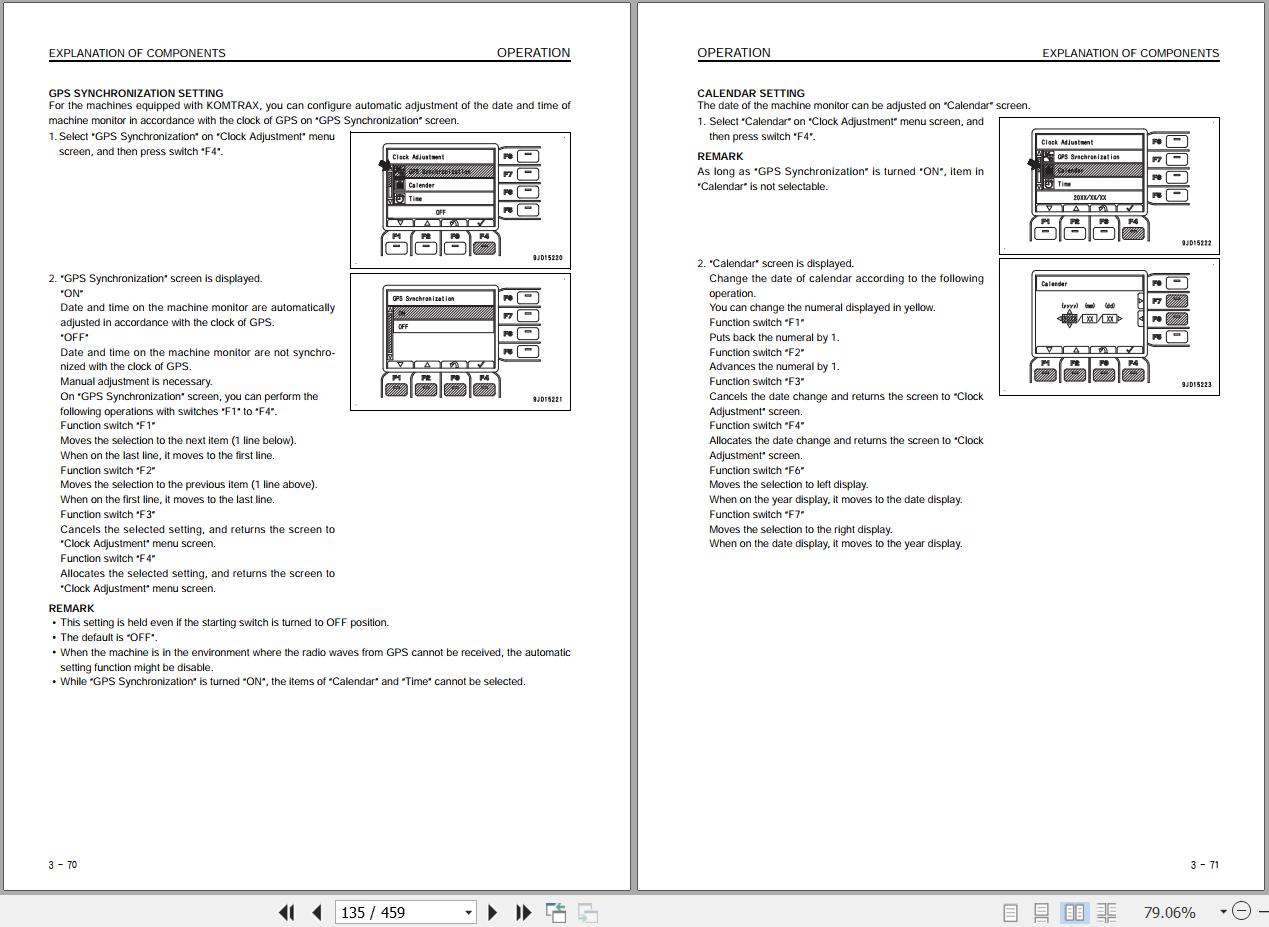Click the REMARK heading on right page

point(720,156)
